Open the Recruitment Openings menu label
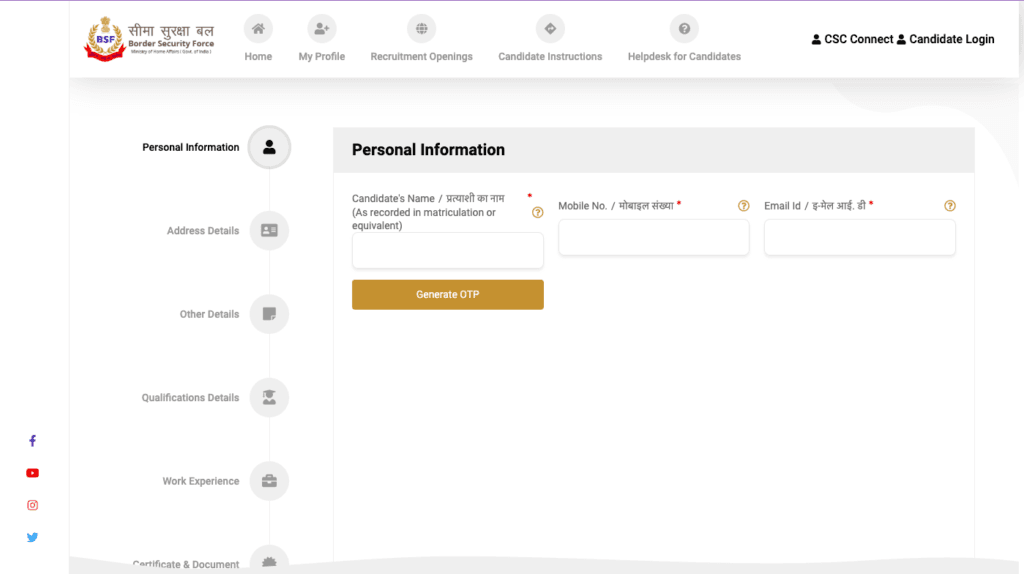Image resolution: width=1024 pixels, height=574 pixels. click(422, 57)
